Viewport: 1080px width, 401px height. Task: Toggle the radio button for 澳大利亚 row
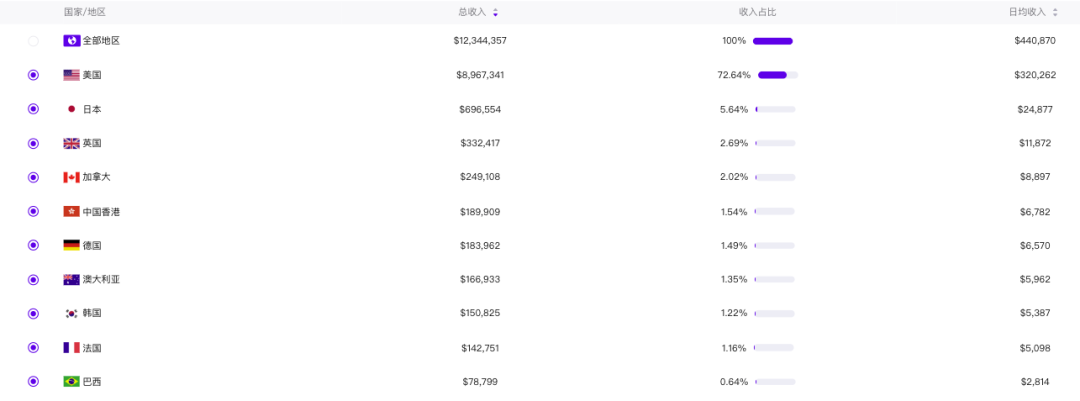[x=33, y=279]
